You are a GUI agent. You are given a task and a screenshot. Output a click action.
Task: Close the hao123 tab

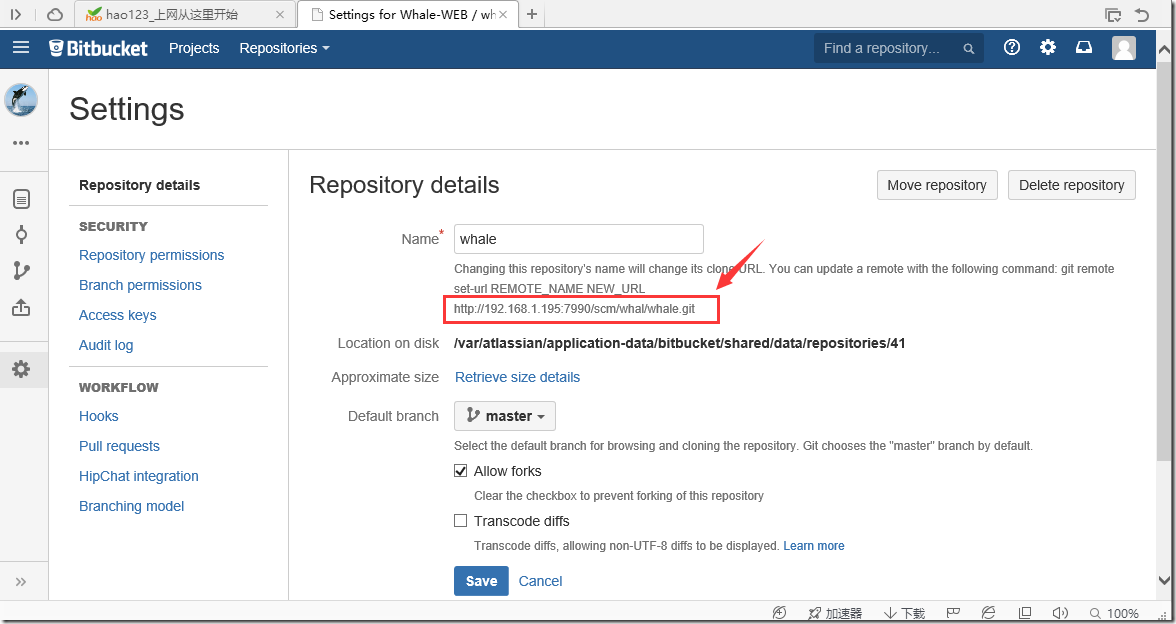click(x=280, y=14)
